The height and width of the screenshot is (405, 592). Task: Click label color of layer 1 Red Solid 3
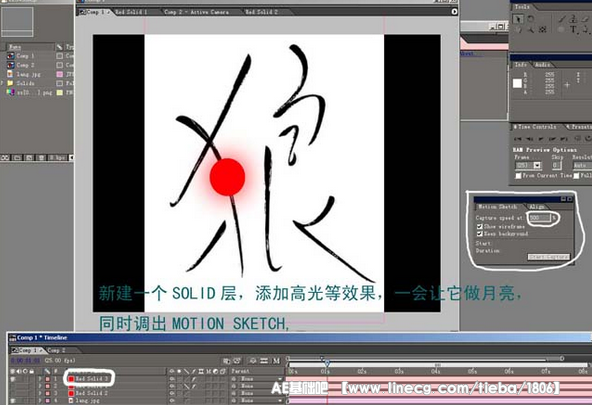(48, 379)
